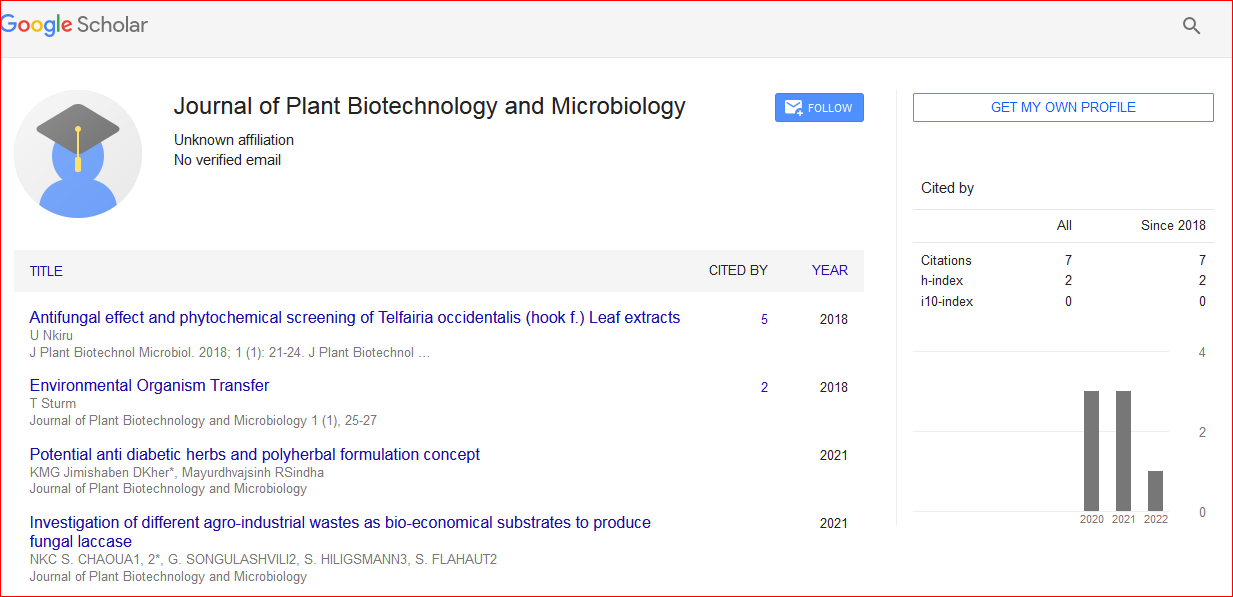This screenshot has width=1233, height=597.
Task: Open the Environmental Organism Transfer article
Action: tap(149, 386)
